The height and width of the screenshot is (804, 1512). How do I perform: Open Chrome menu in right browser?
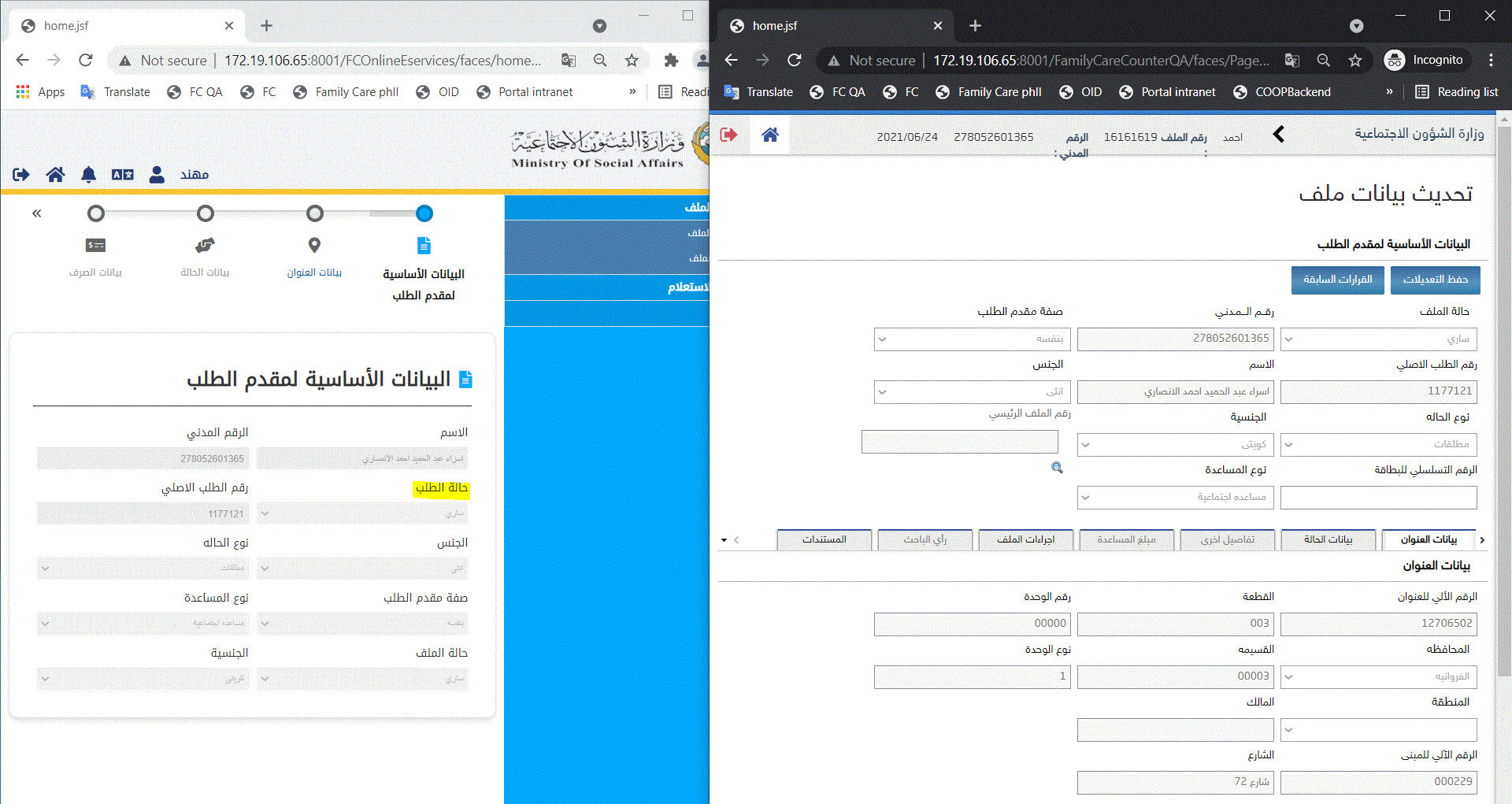coord(1491,61)
